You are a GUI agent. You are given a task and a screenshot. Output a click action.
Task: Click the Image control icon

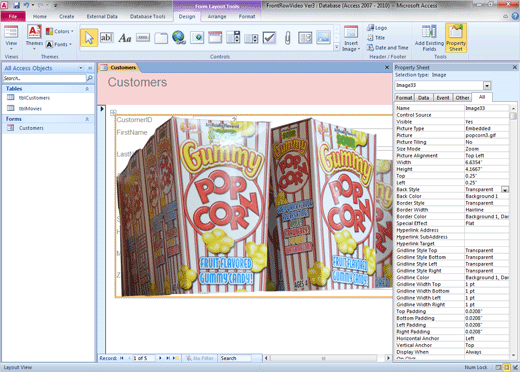click(323, 38)
